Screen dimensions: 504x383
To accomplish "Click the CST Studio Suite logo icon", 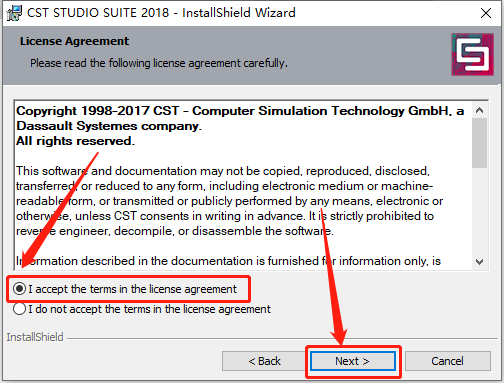I will click(473, 54).
